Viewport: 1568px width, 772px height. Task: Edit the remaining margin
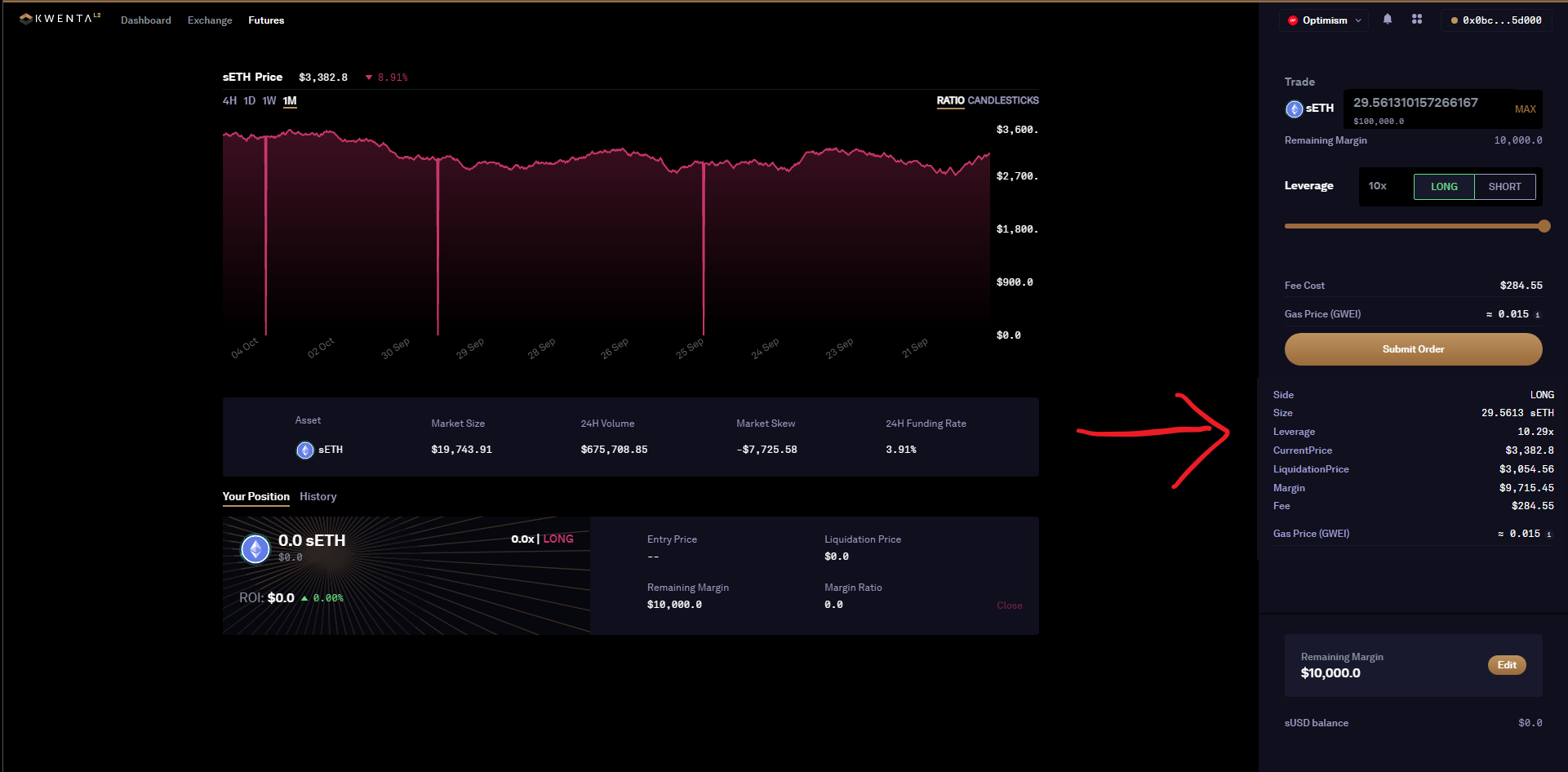[x=1507, y=665]
